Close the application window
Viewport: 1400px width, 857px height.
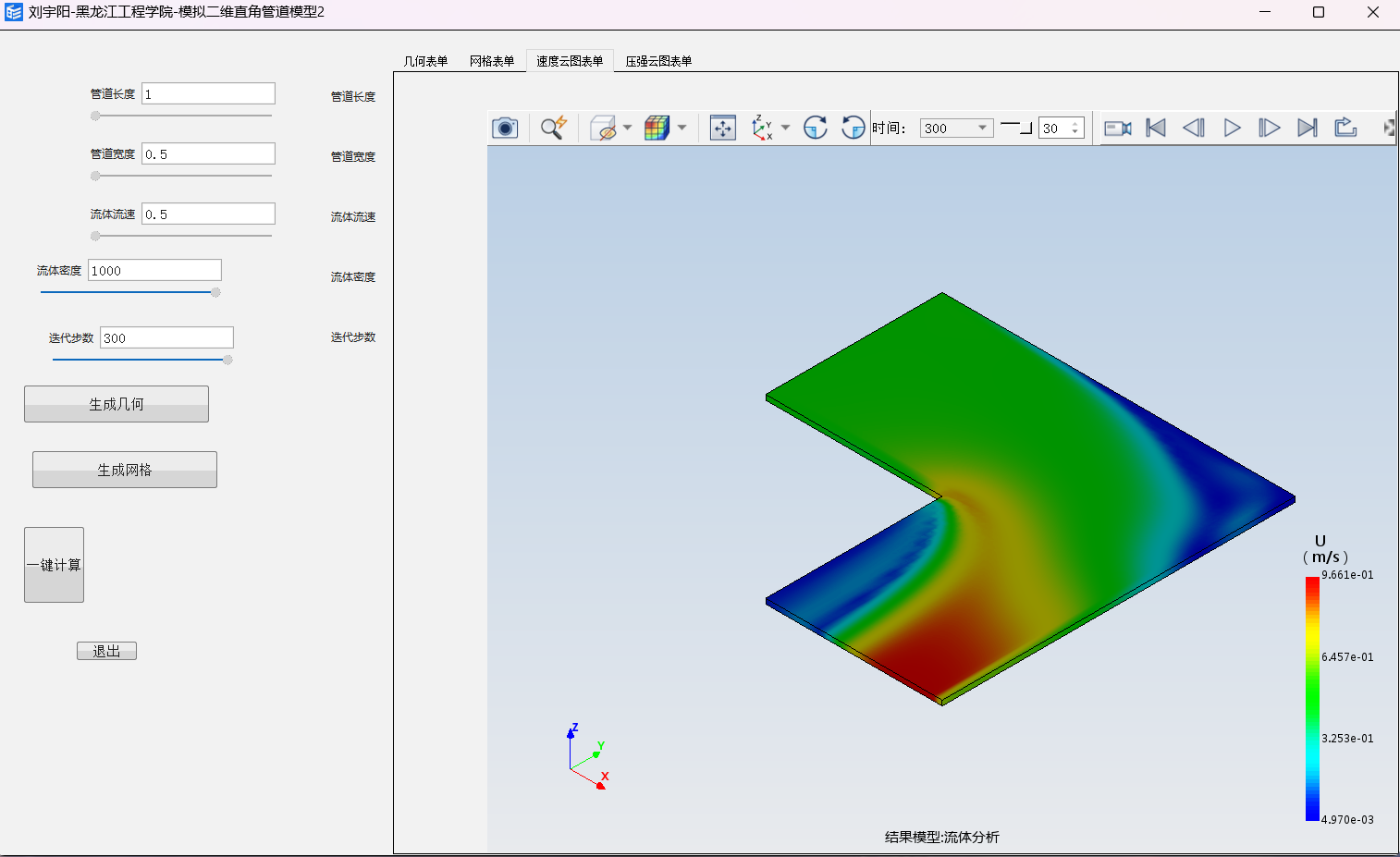(x=1373, y=12)
